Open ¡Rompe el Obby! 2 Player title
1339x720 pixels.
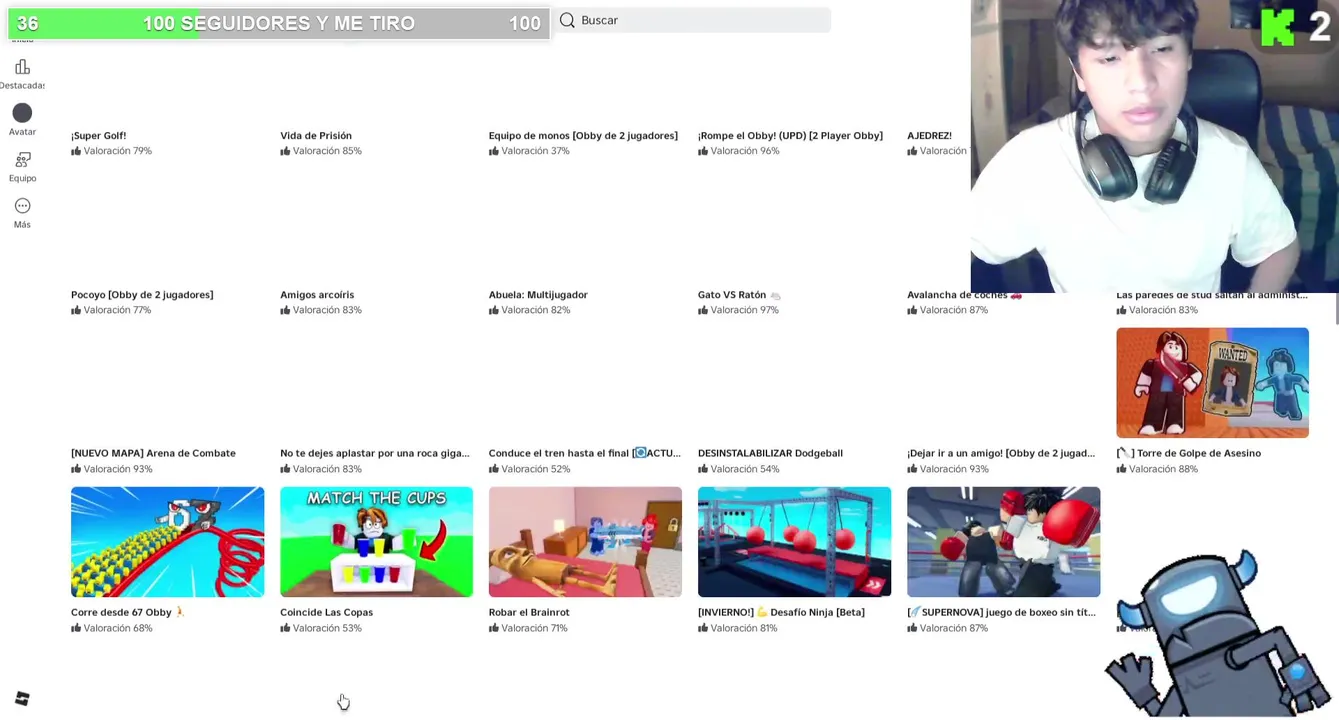click(x=790, y=136)
